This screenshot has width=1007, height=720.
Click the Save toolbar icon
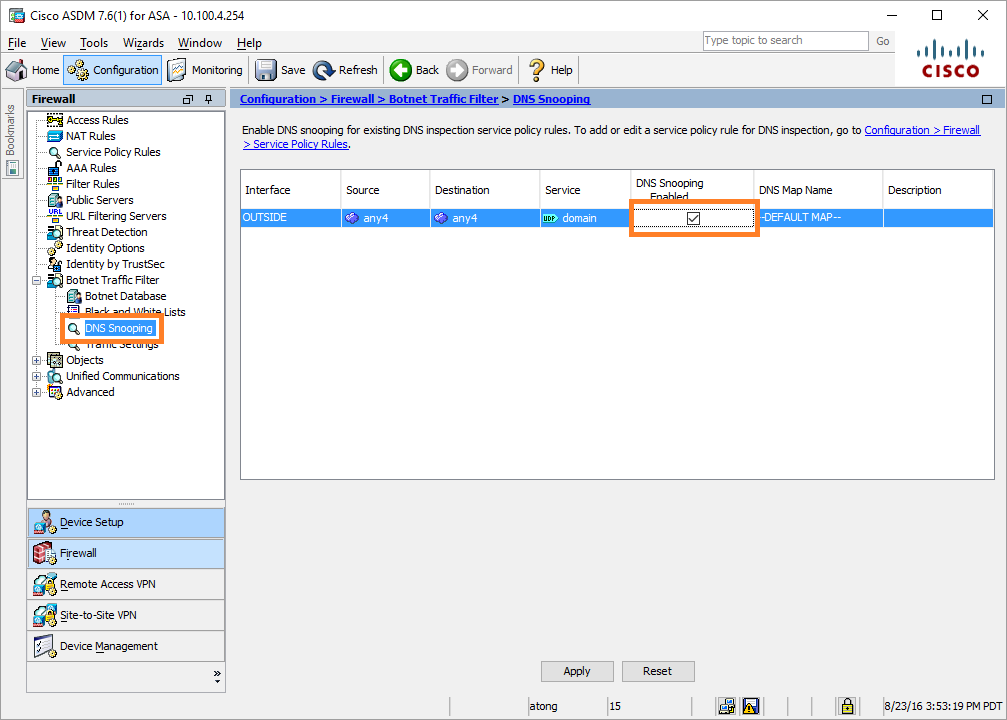[266, 70]
